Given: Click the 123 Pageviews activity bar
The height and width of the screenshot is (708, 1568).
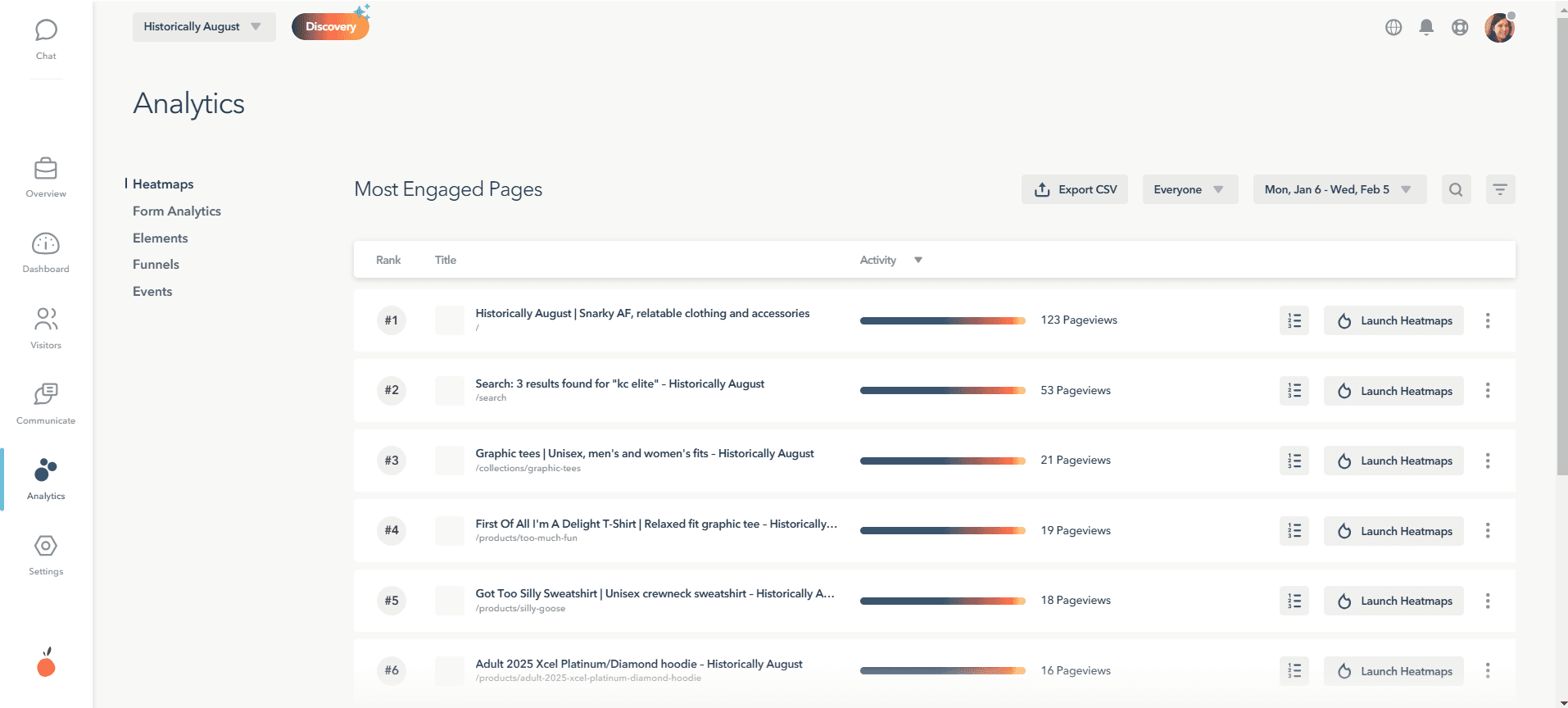Looking at the screenshot, I should click(x=943, y=320).
